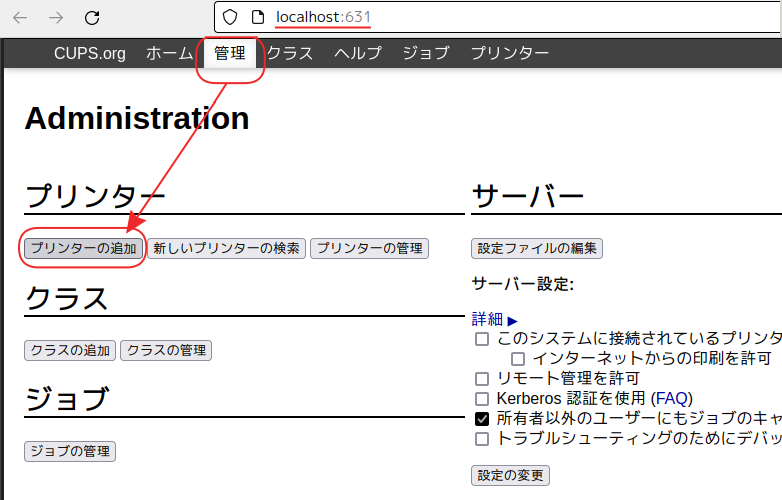
Task: Click the browser forward arrow
Action: [56, 17]
